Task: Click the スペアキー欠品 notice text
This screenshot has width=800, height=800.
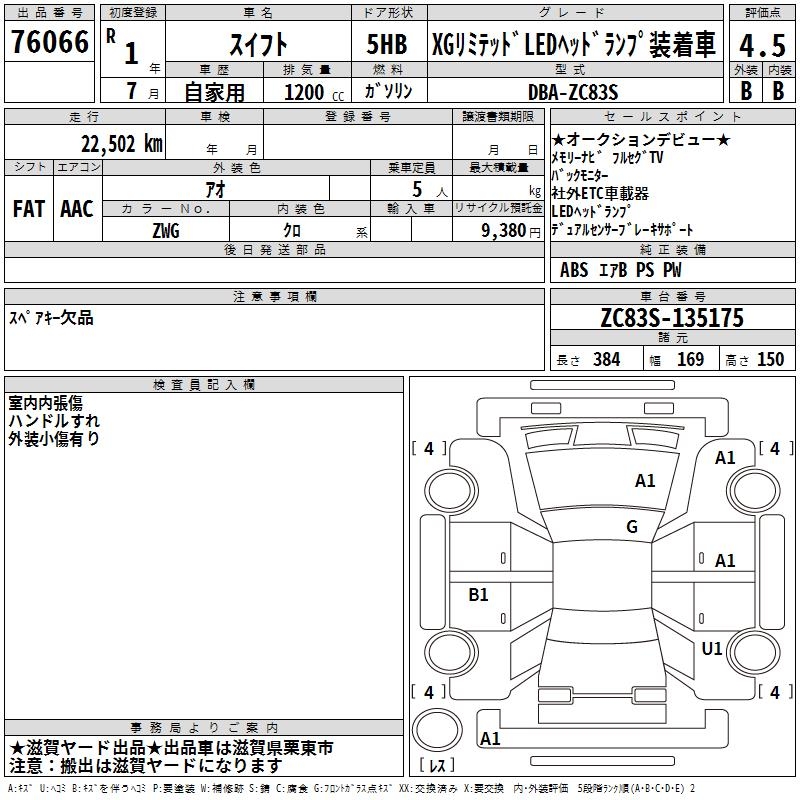Action: pyautogui.click(x=51, y=318)
